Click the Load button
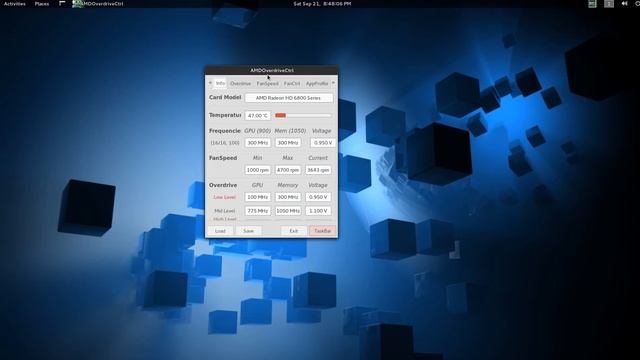This screenshot has height=360, width=640. [220, 231]
